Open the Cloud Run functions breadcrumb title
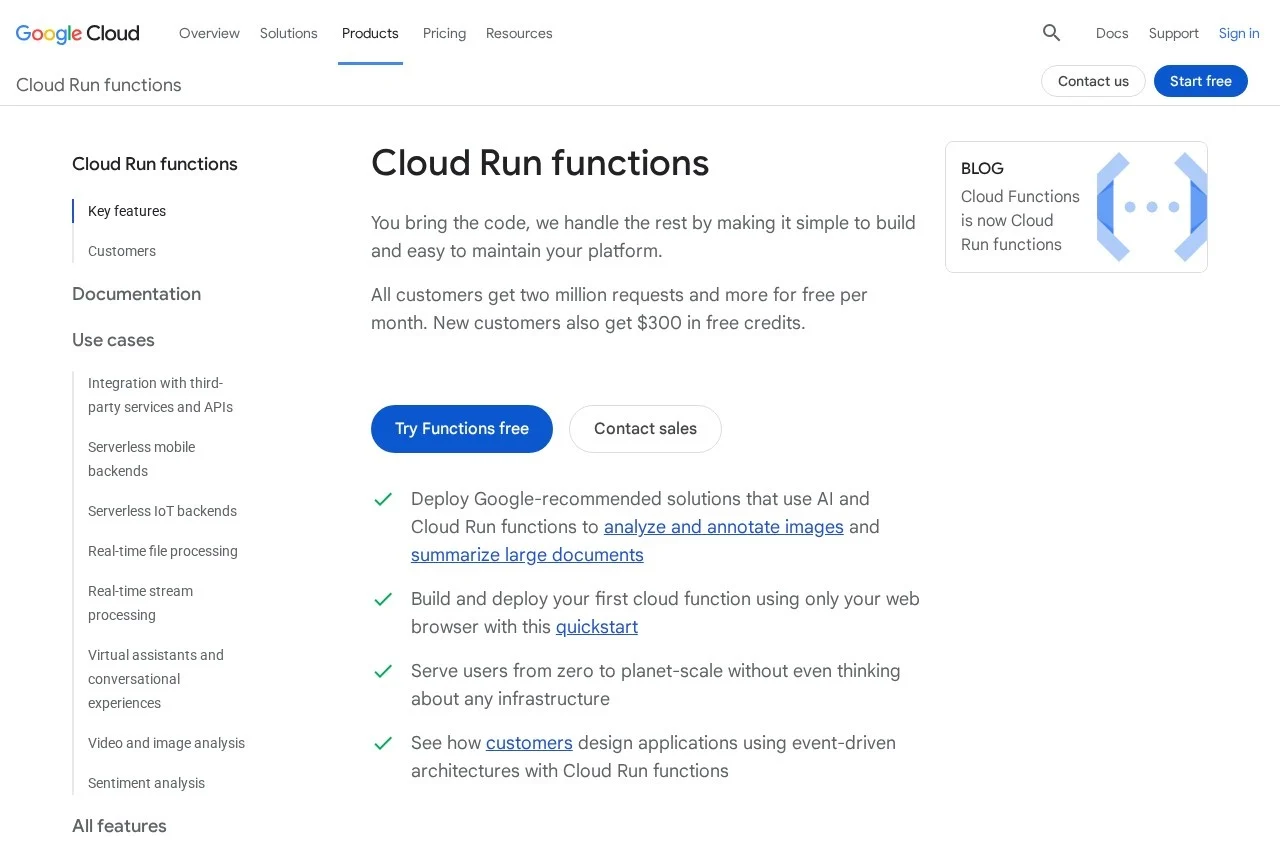This screenshot has height=850, width=1280. tap(99, 85)
